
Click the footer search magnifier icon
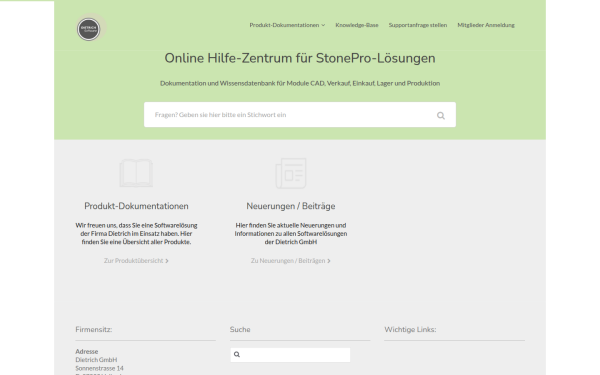coord(237,355)
